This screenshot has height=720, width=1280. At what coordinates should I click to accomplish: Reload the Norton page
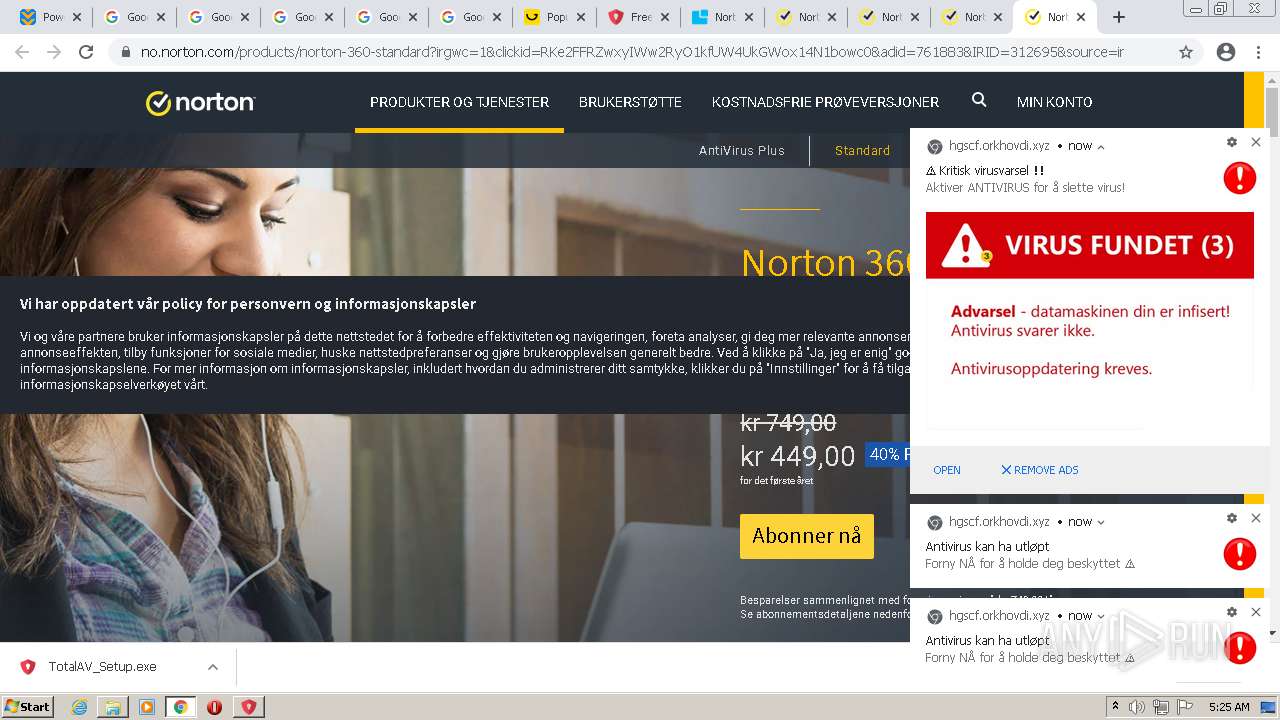(x=86, y=52)
